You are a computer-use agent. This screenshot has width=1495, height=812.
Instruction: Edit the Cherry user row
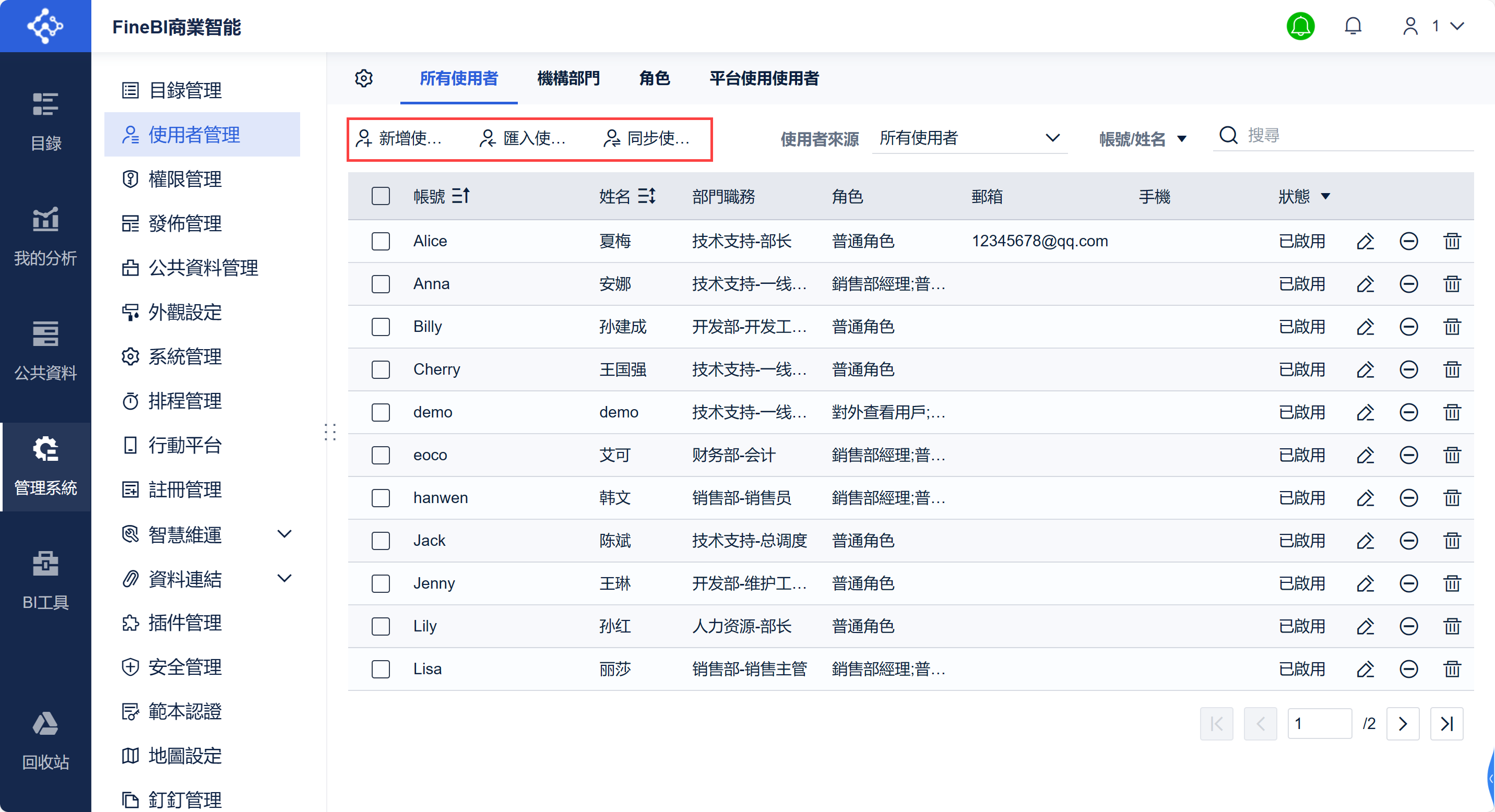tap(1365, 369)
